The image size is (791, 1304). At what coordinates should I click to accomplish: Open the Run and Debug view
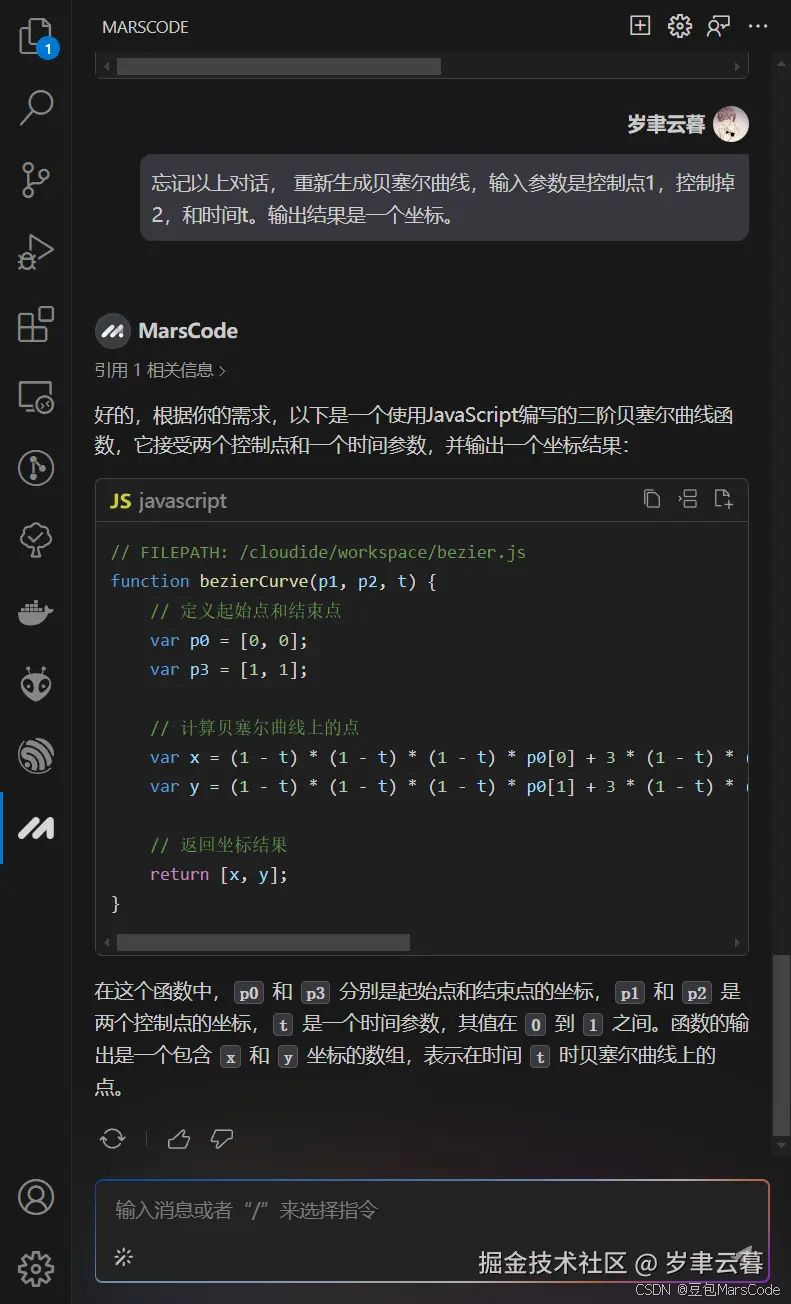click(x=36, y=253)
